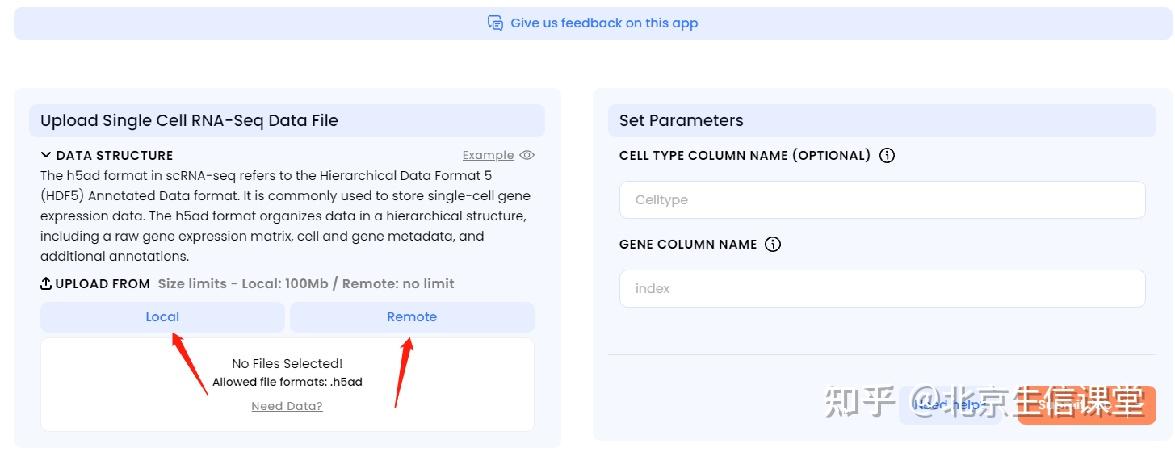This screenshot has width=1175, height=449.
Task: Click the upload icon beside UPLOAD FROM
Action: click(46, 284)
